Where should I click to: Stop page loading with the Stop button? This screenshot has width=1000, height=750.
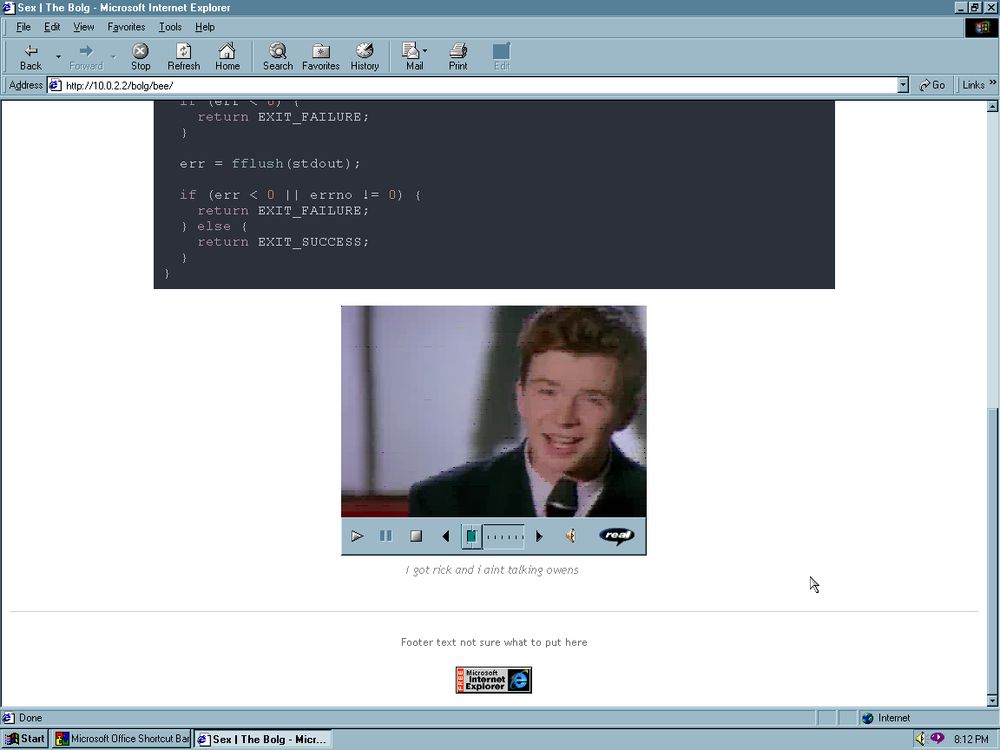pos(140,57)
